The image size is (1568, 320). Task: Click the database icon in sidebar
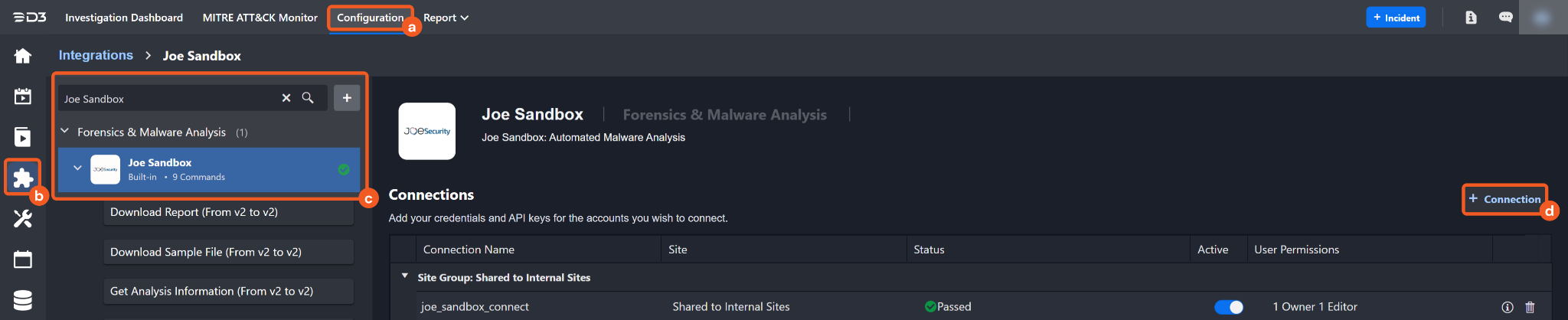click(x=23, y=300)
